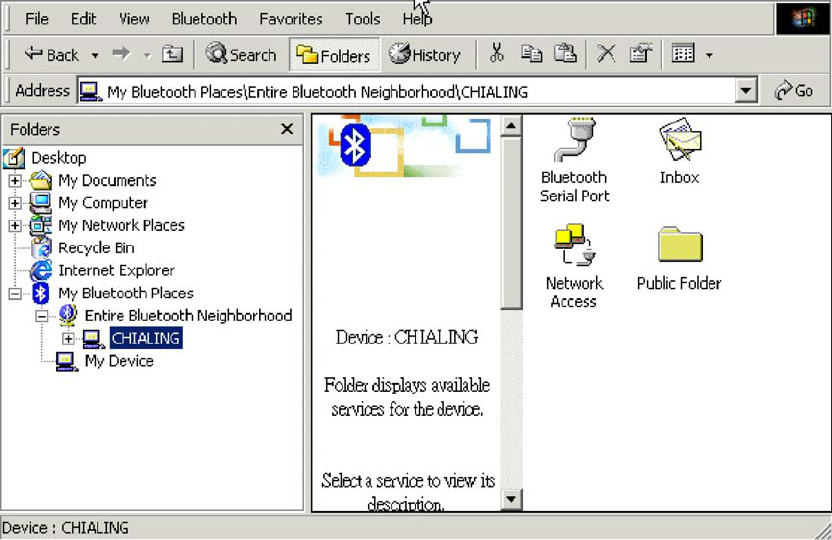Image resolution: width=832 pixels, height=540 pixels.
Task: Click the Paste clipboard toolbar icon
Action: point(565,54)
